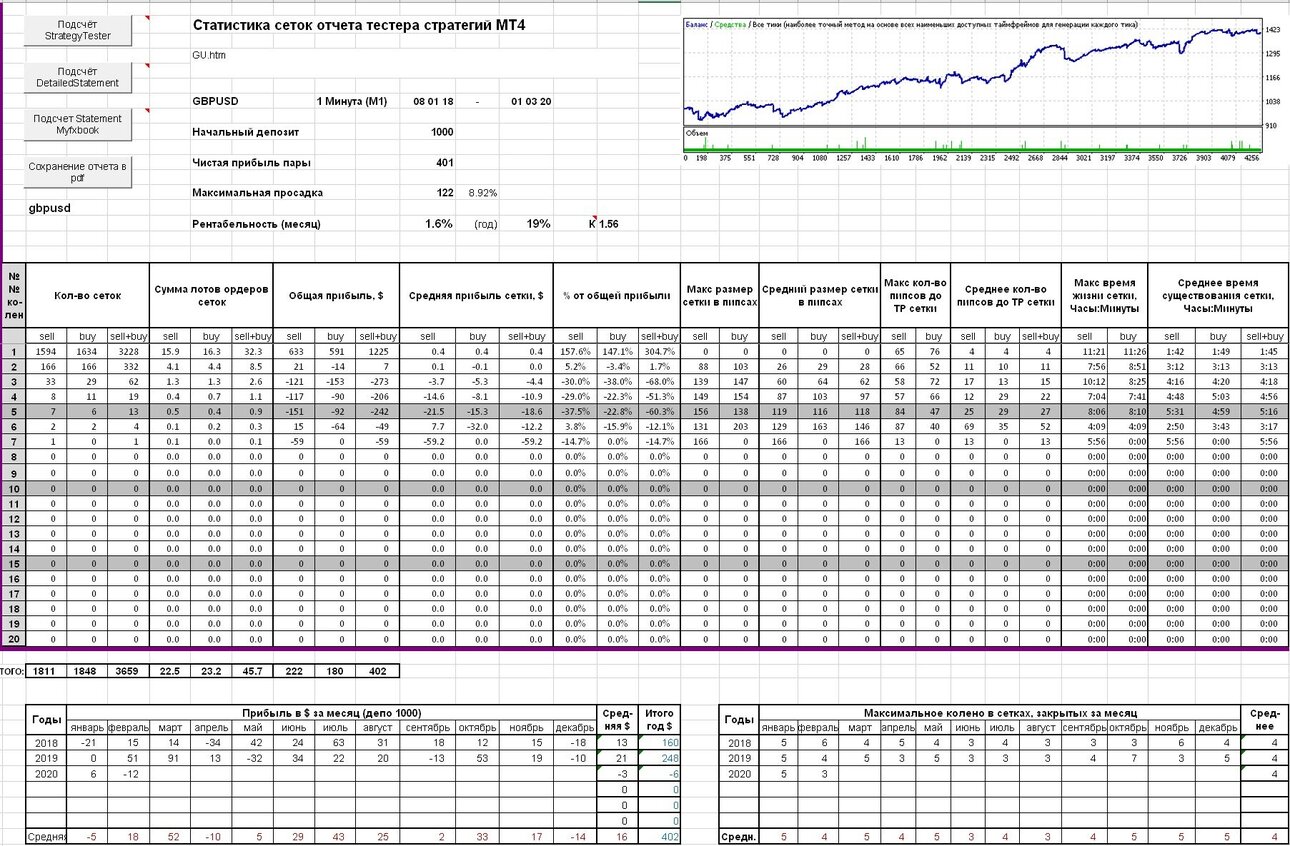Select the balance chart image
The width and height of the screenshot is (1290, 846).
tap(975, 89)
